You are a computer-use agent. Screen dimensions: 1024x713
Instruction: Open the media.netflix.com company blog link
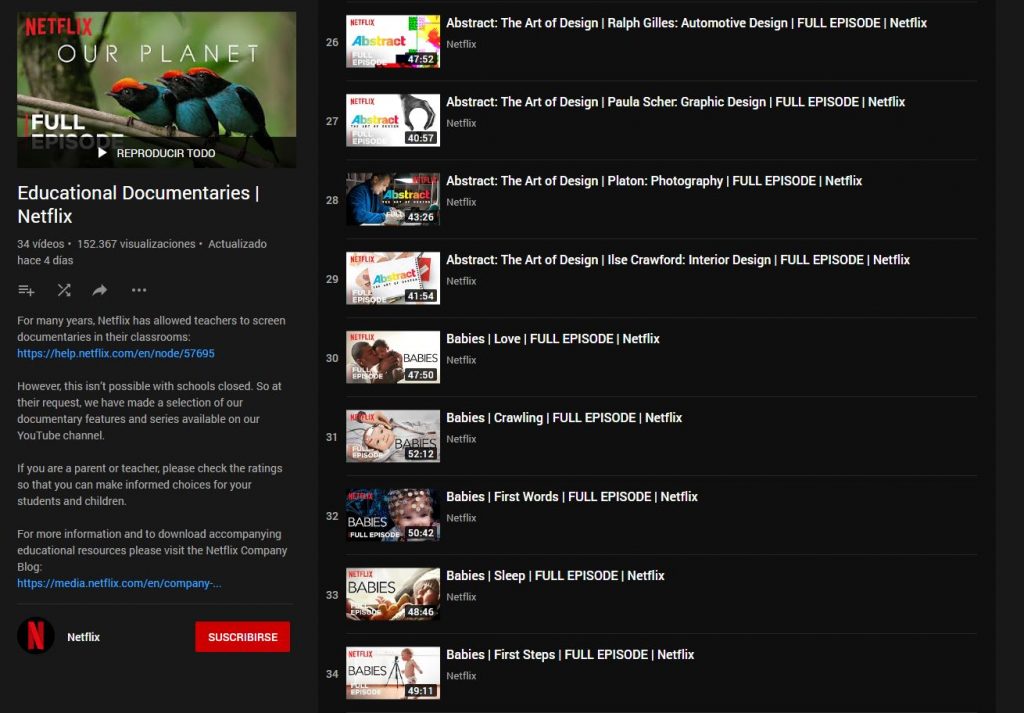pos(119,583)
